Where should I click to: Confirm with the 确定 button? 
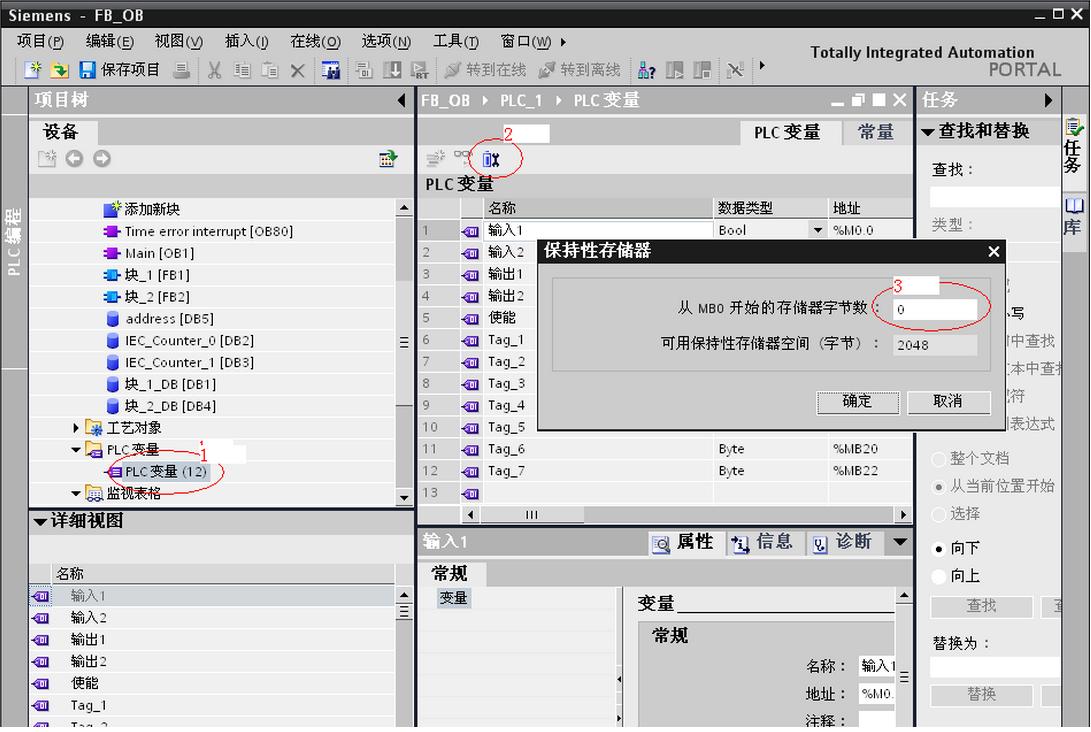[x=857, y=401]
